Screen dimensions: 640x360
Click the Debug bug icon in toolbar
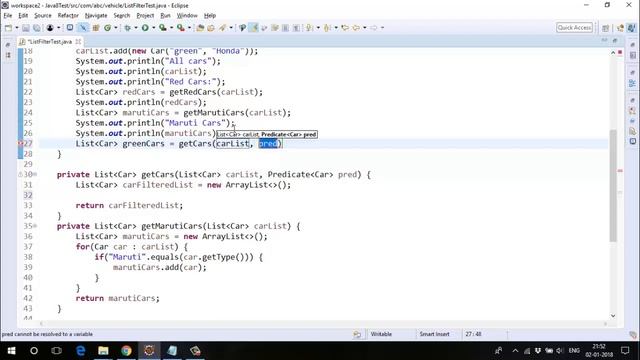(x=127, y=28)
